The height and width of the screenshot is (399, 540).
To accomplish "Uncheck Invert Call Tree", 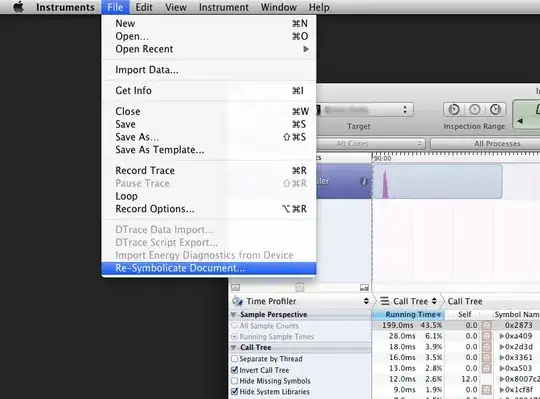I will (x=235, y=370).
